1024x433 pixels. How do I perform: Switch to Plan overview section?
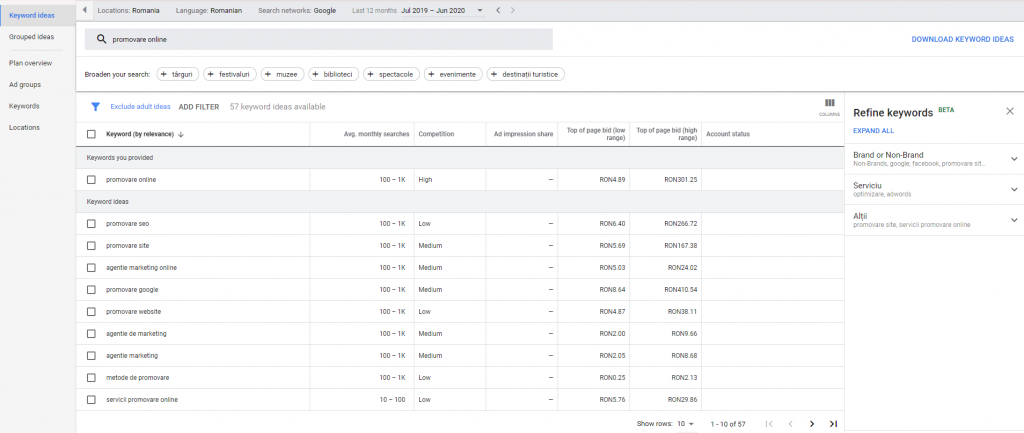coord(30,62)
